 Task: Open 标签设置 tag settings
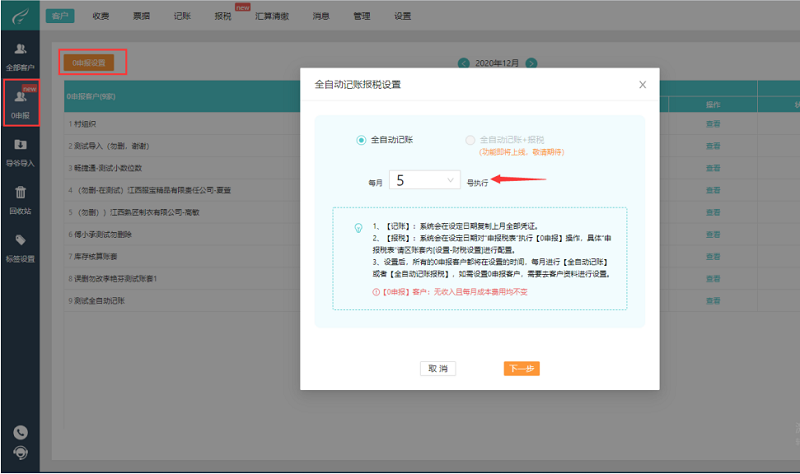tap(20, 246)
